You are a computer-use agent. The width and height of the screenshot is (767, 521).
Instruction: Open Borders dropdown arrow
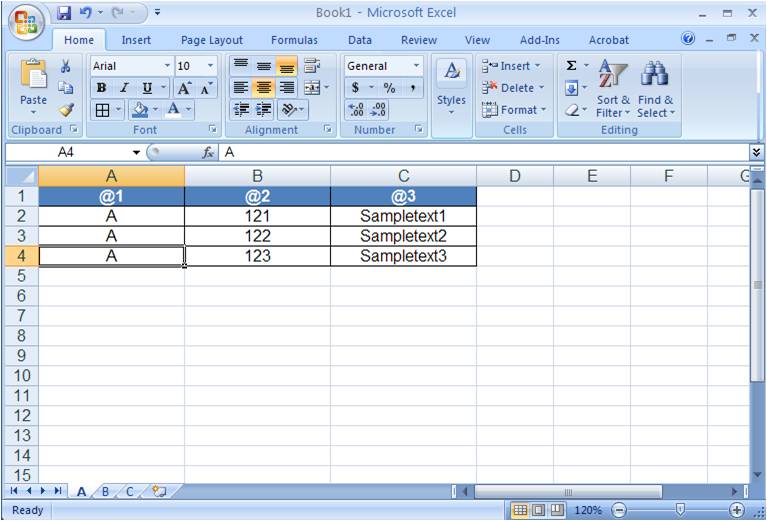point(118,110)
